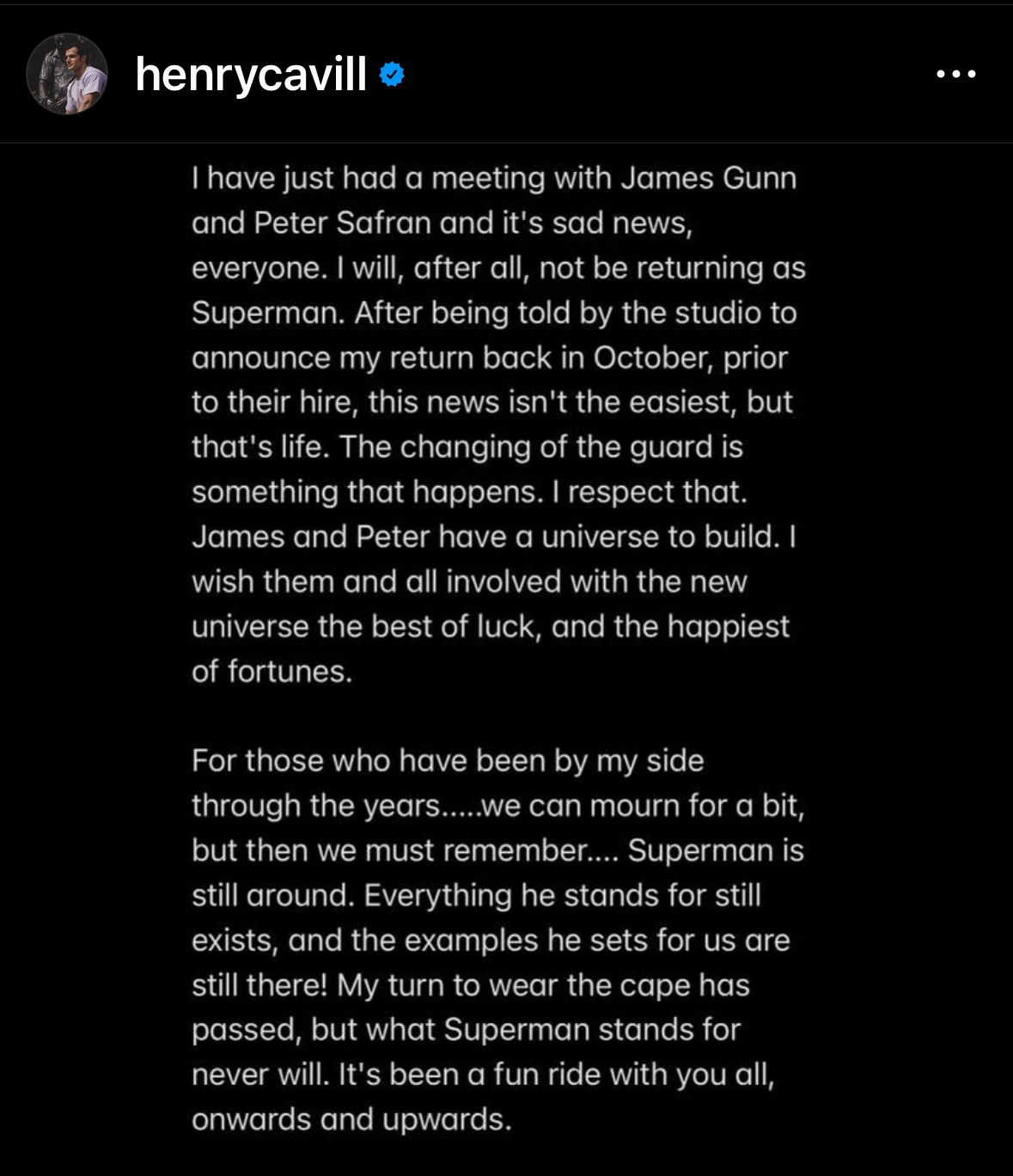Click the line 'exists, and the examples he sets'
This screenshot has width=1013, height=1176.
(491, 940)
